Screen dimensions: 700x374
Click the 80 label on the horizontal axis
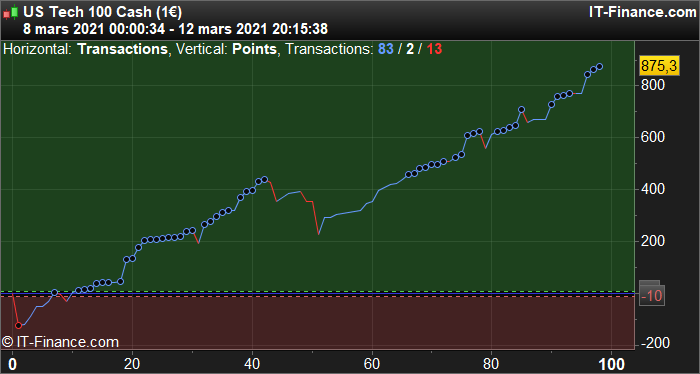pos(491,364)
